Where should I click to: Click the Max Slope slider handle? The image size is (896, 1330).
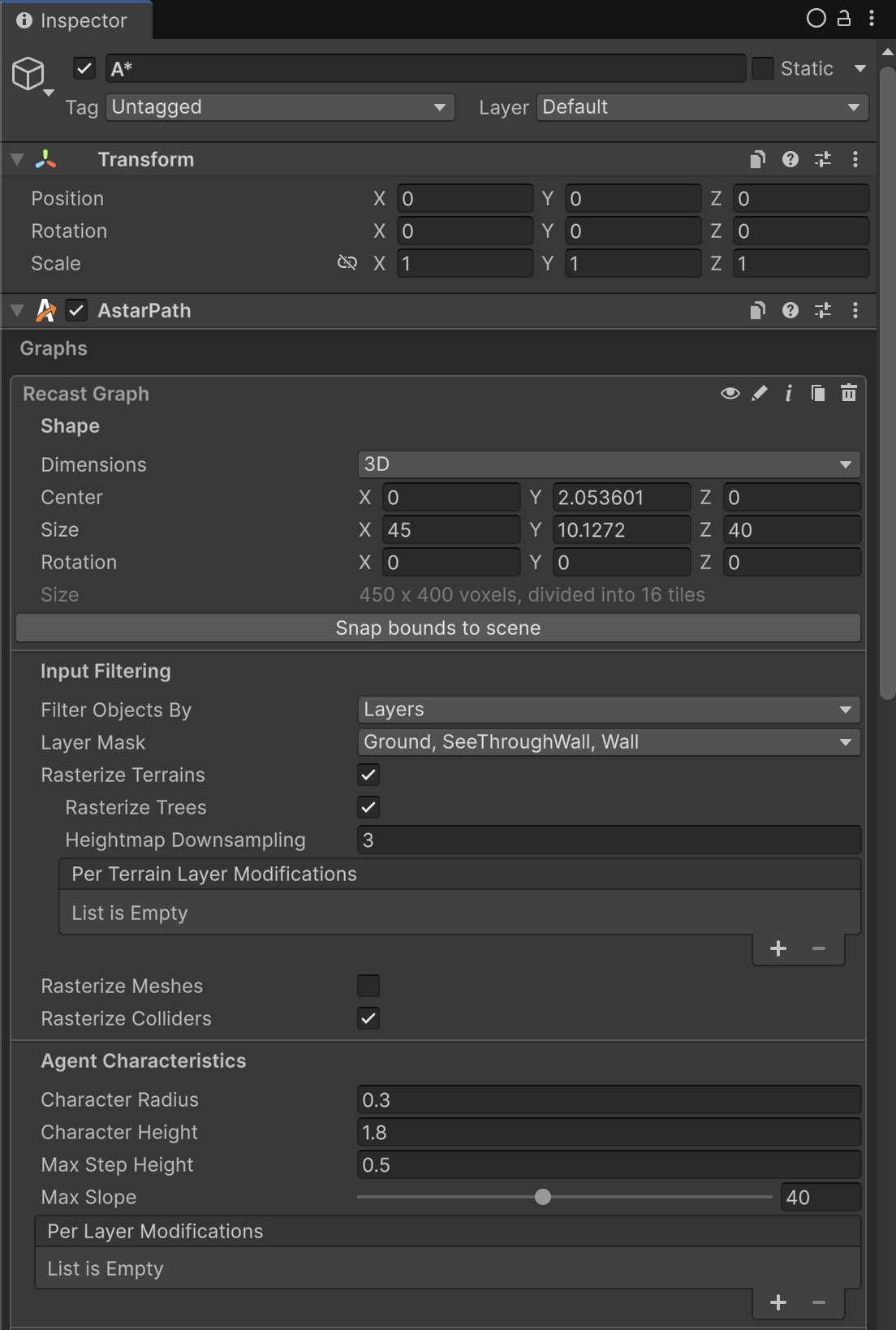point(543,1197)
